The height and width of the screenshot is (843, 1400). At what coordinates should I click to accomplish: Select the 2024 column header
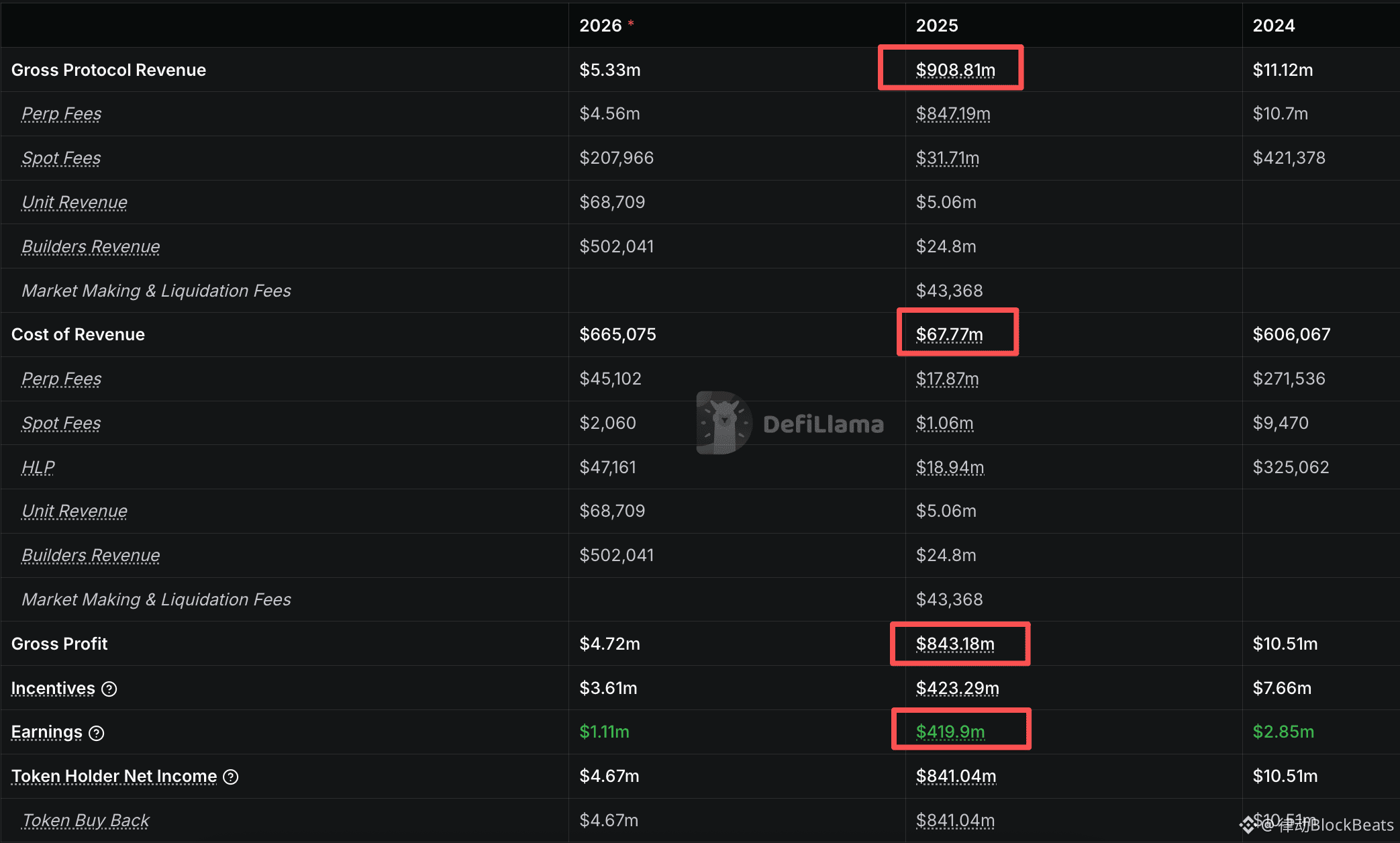1273,26
